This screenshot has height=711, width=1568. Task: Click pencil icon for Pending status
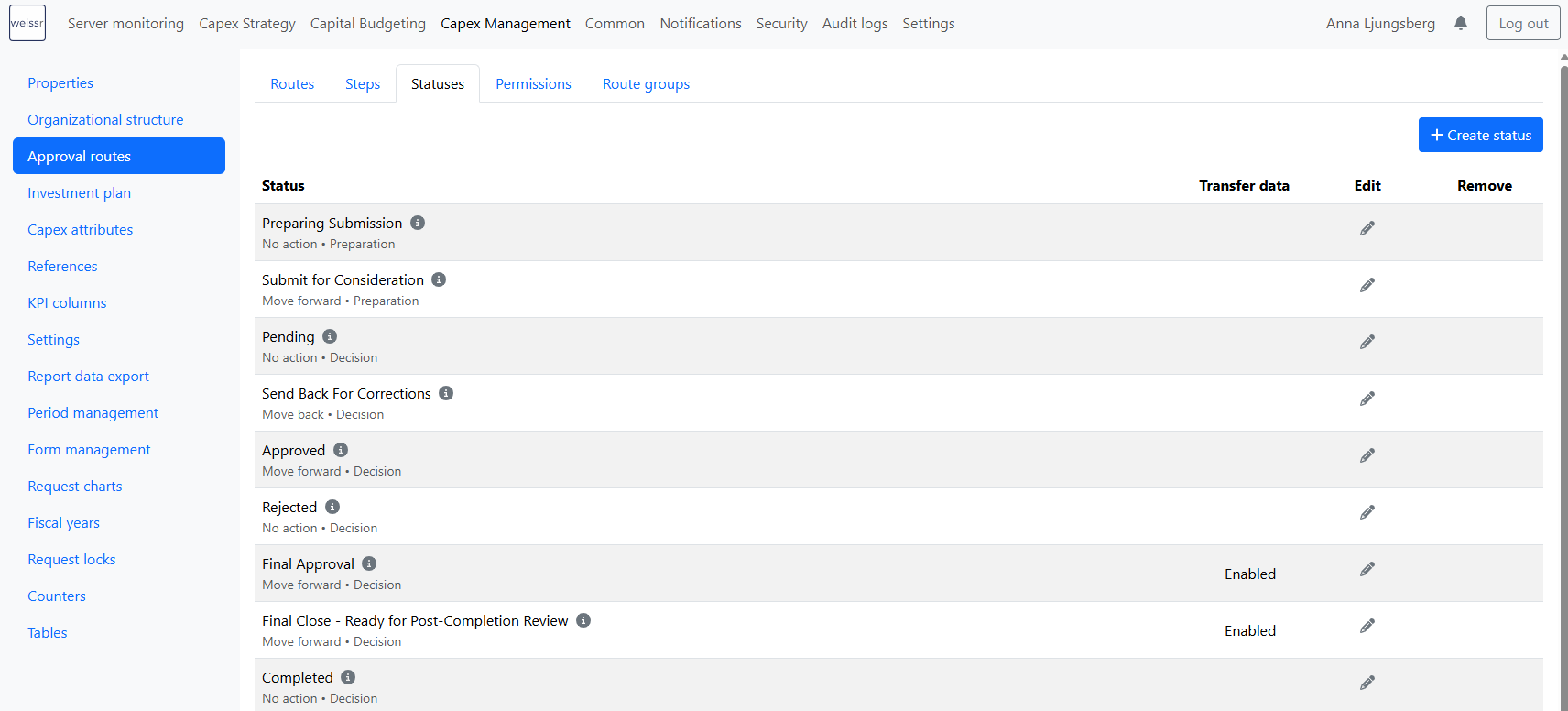click(1367, 342)
